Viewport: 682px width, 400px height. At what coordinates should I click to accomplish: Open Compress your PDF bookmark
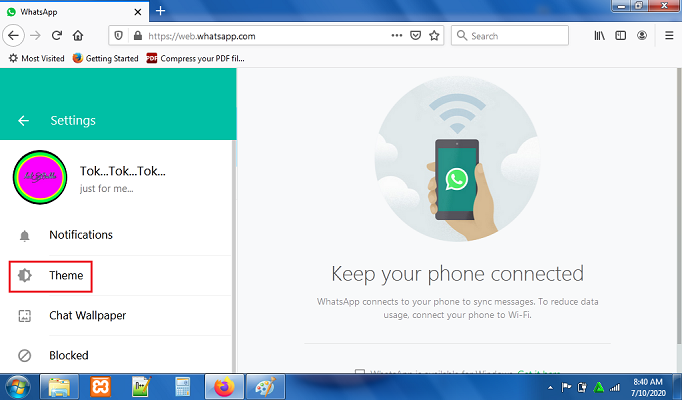point(195,58)
